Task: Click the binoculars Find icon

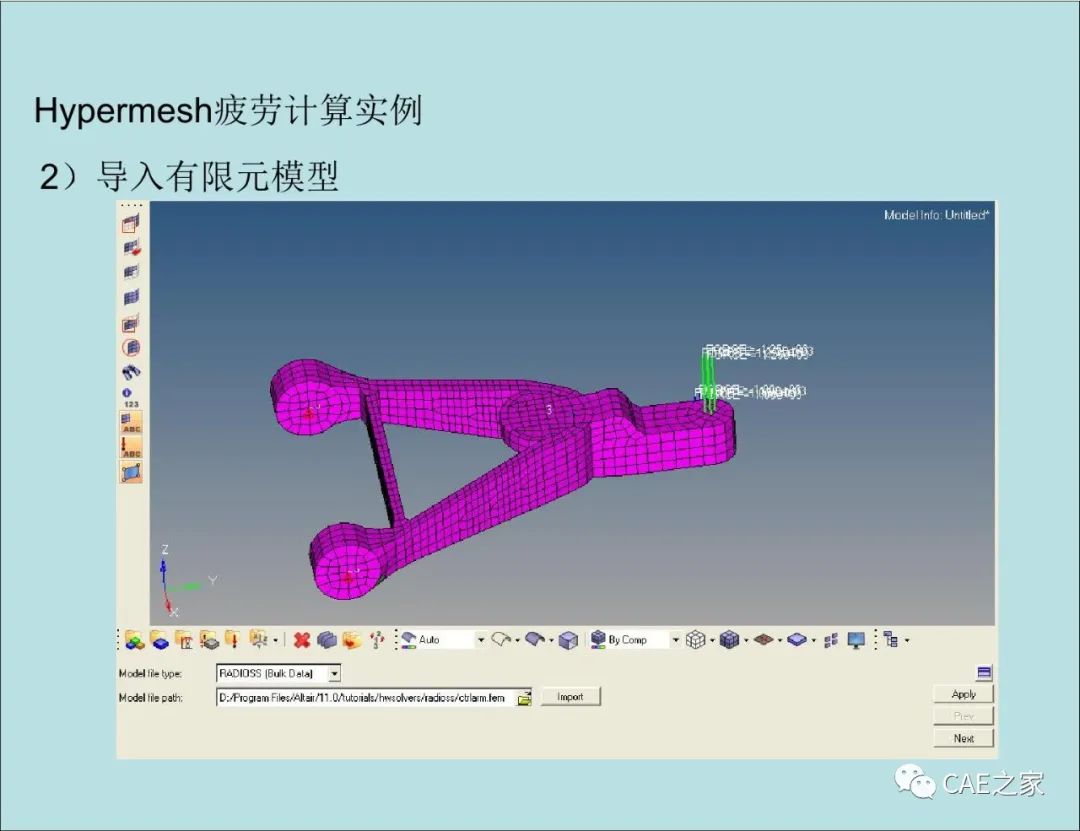Action: [131, 373]
